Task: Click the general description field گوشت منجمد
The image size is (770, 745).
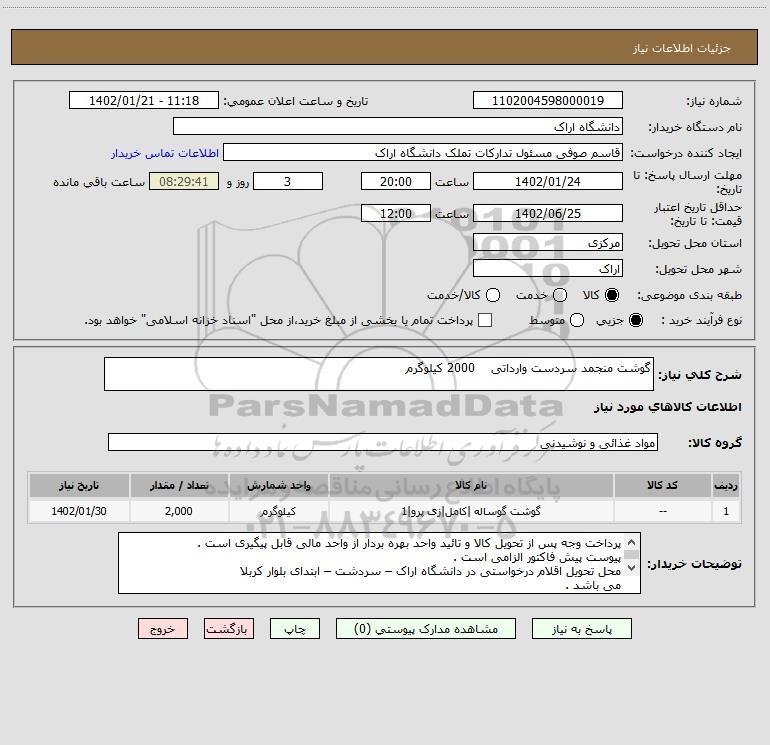Action: (x=379, y=374)
